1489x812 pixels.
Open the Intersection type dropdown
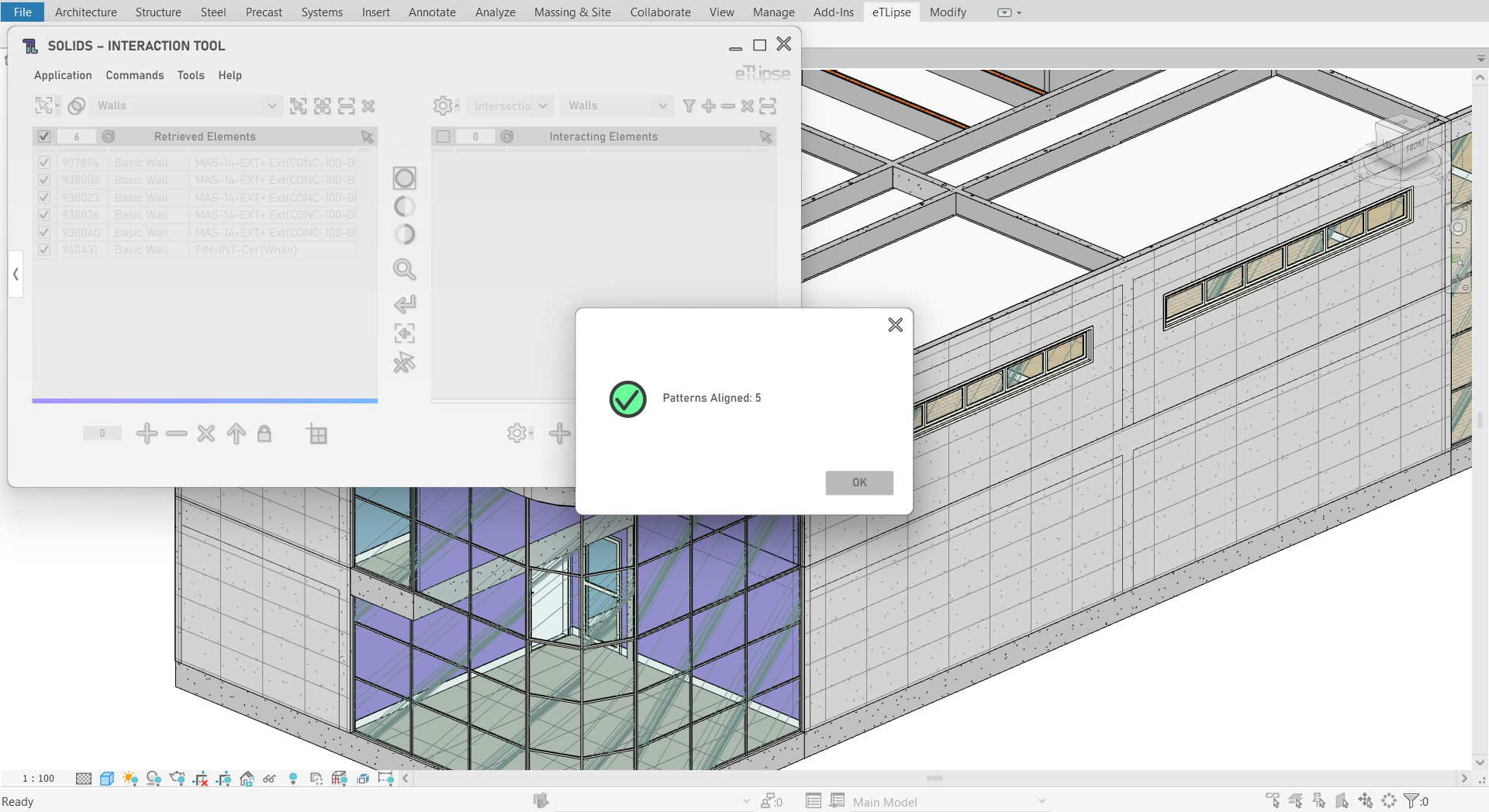click(542, 106)
